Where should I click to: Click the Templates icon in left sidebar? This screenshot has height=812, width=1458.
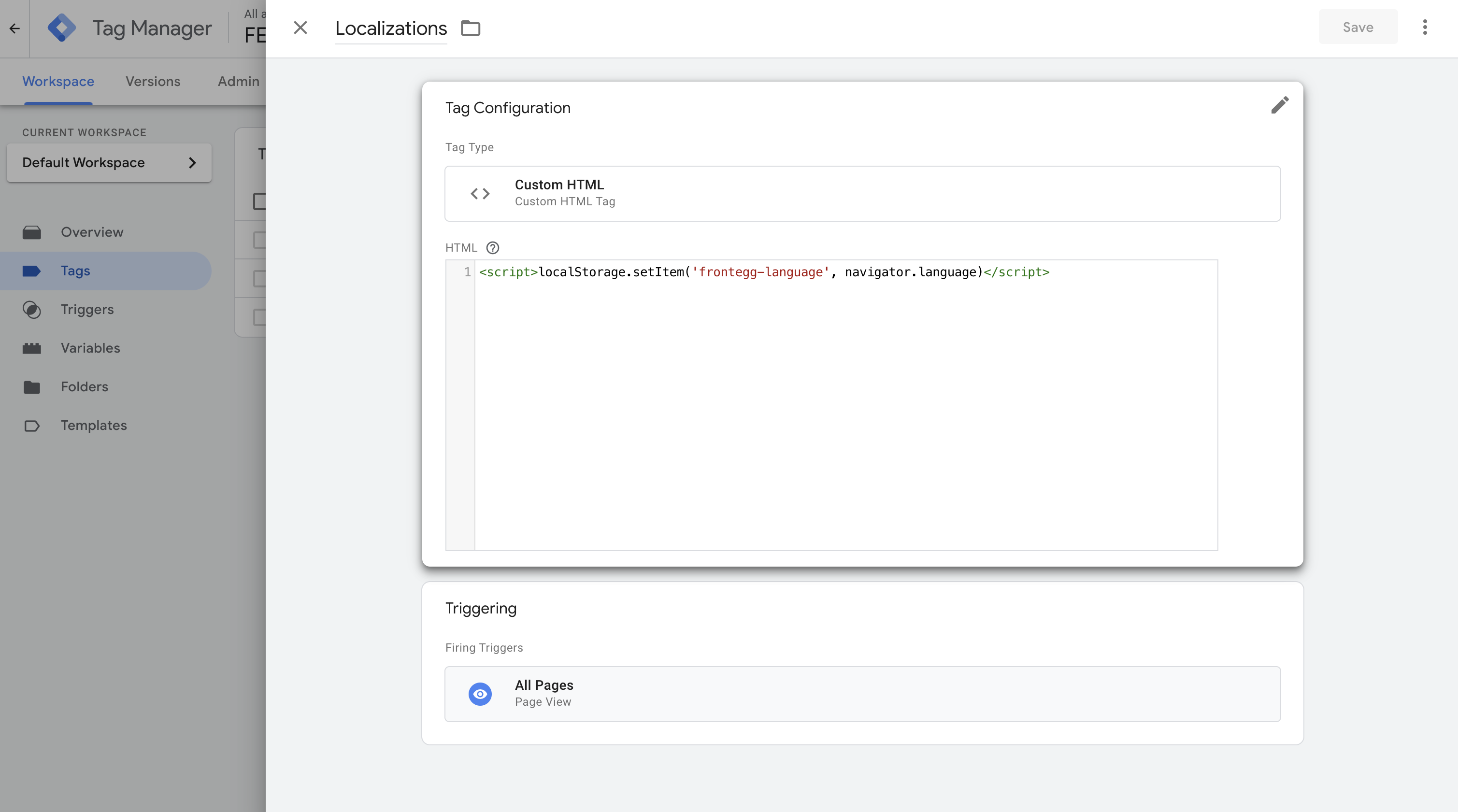pos(32,425)
